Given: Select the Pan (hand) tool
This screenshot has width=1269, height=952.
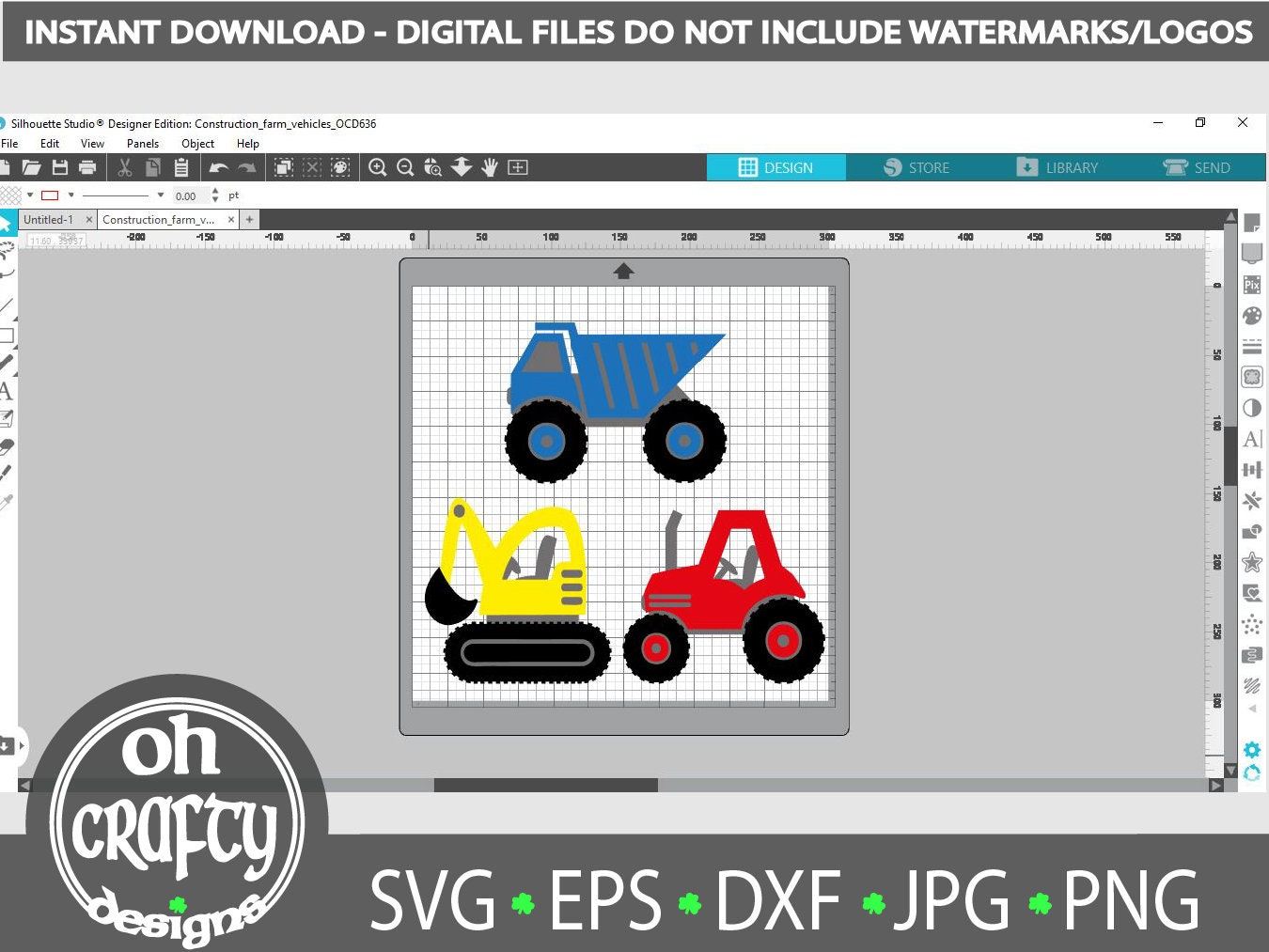Looking at the screenshot, I should [489, 167].
